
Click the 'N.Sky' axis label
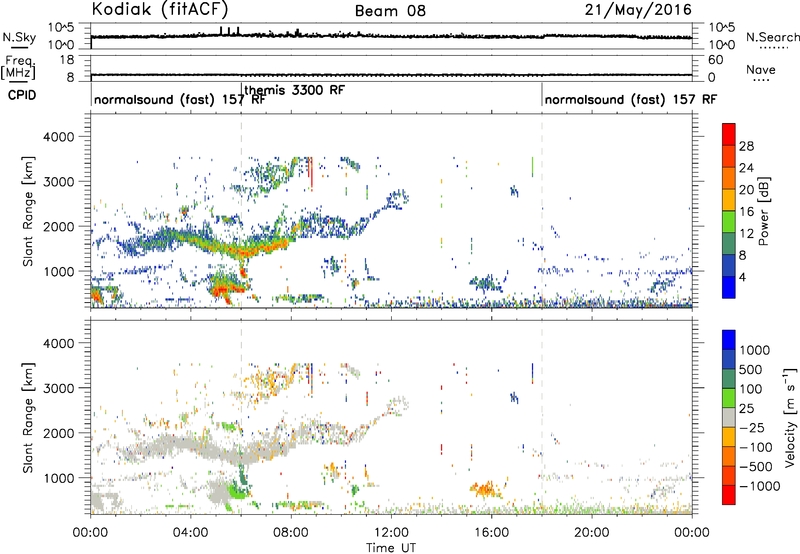point(19,37)
